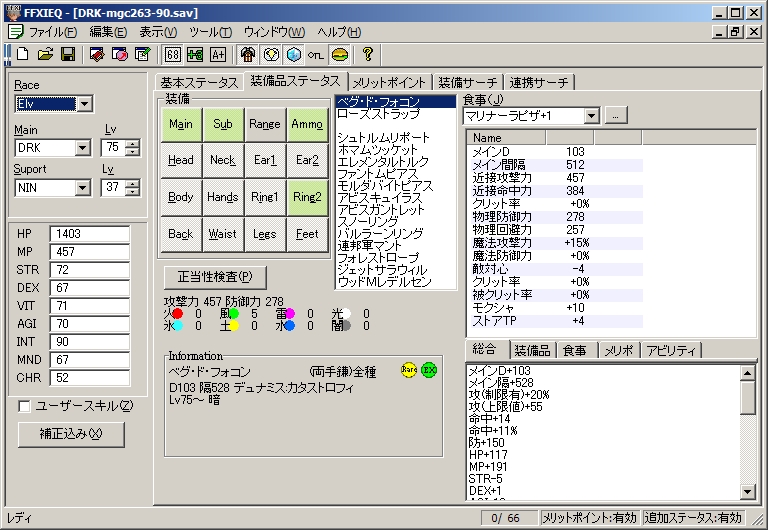This screenshot has height=530, width=768.
Task: Switch to the メリットポイント tab
Action: 390,82
